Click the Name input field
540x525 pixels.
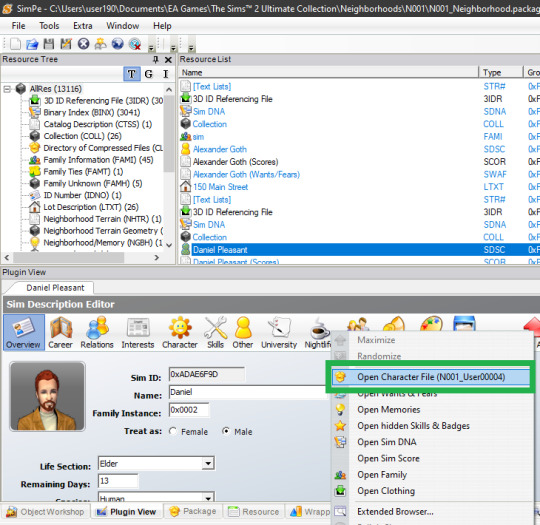click(x=248, y=392)
